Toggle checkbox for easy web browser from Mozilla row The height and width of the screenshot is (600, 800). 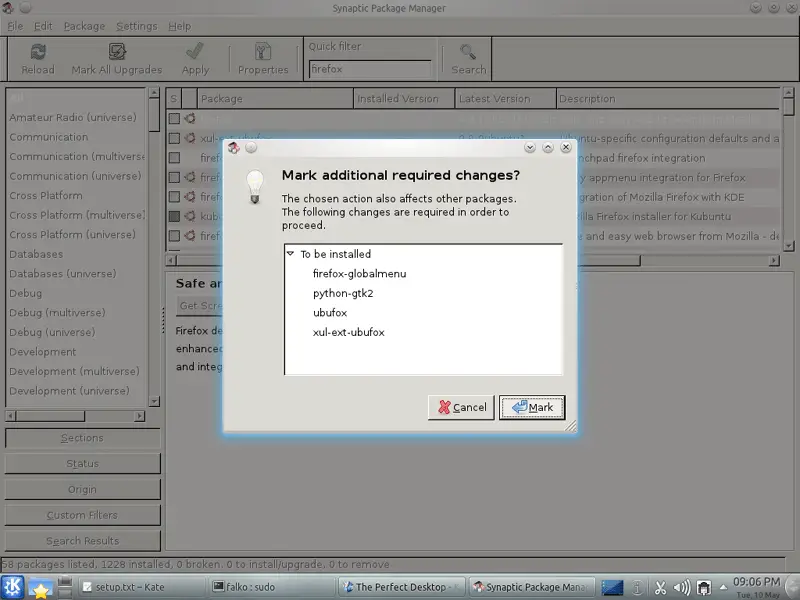[174, 236]
